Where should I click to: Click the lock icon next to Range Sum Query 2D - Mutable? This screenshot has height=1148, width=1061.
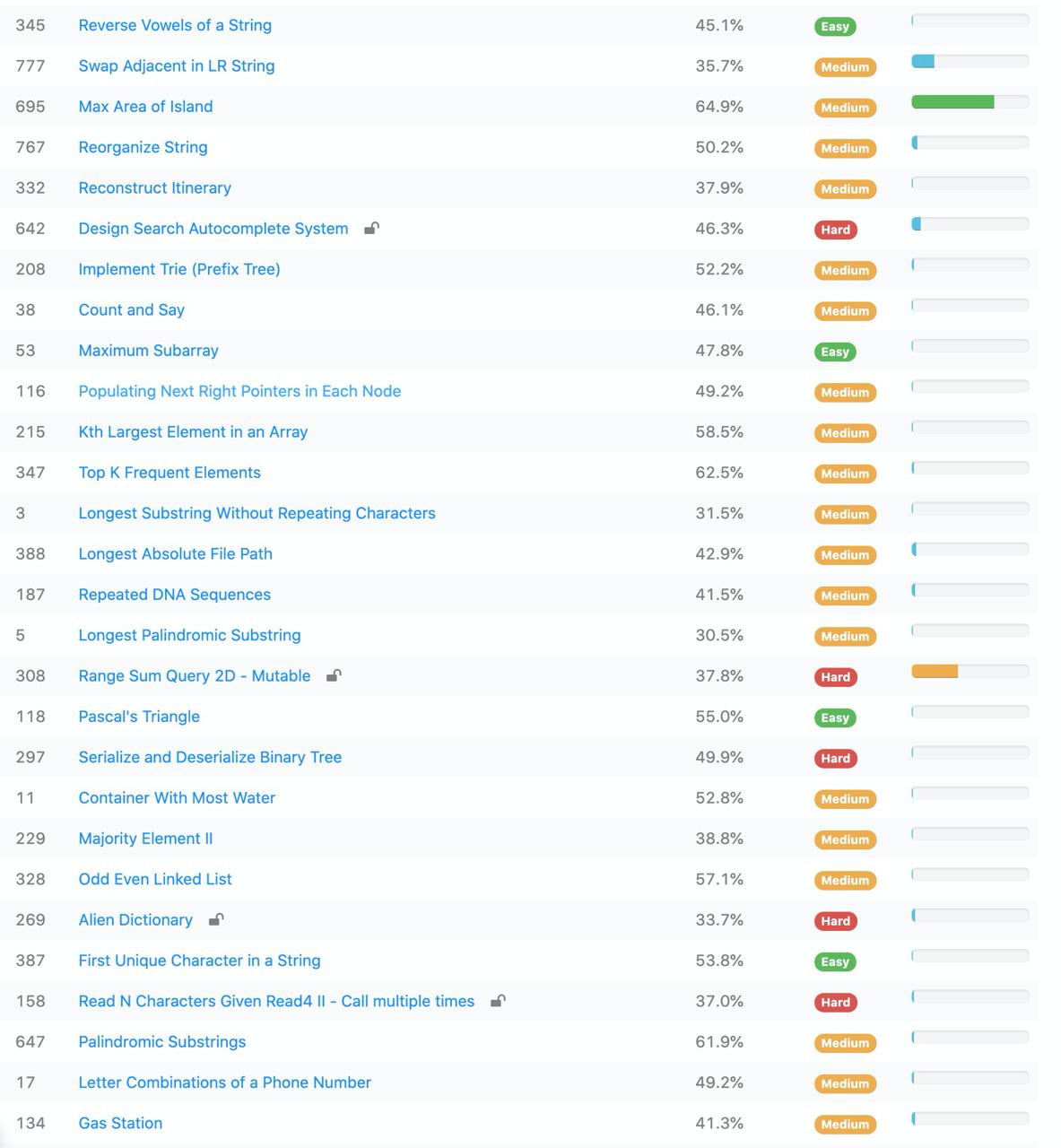[334, 675]
